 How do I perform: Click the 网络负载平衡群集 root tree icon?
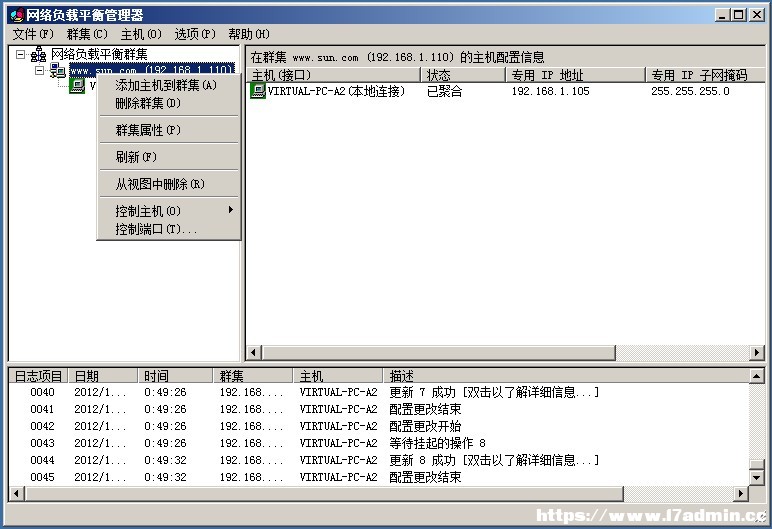click(x=38, y=55)
